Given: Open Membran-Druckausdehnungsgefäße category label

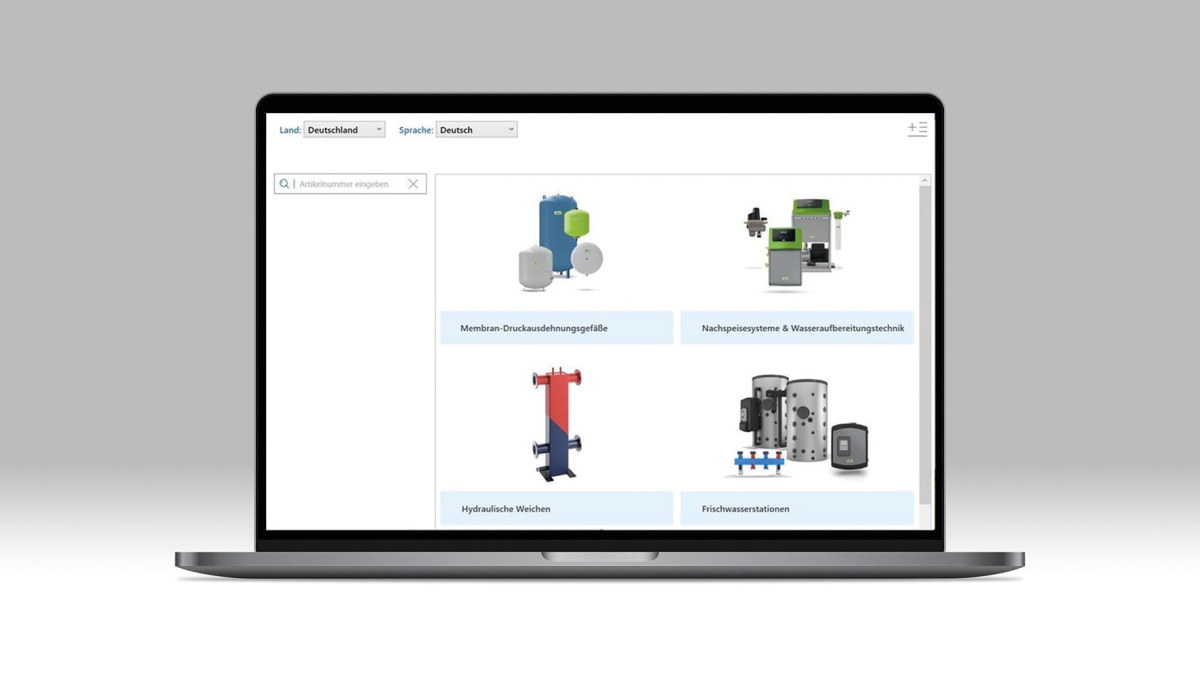Looking at the screenshot, I should click(556, 328).
